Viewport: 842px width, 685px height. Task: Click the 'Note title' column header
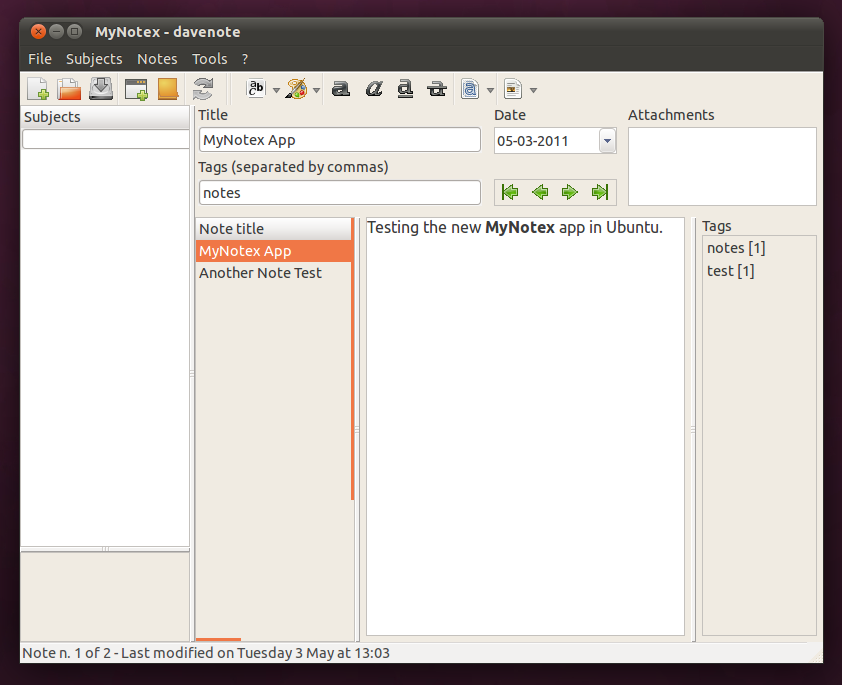273,229
